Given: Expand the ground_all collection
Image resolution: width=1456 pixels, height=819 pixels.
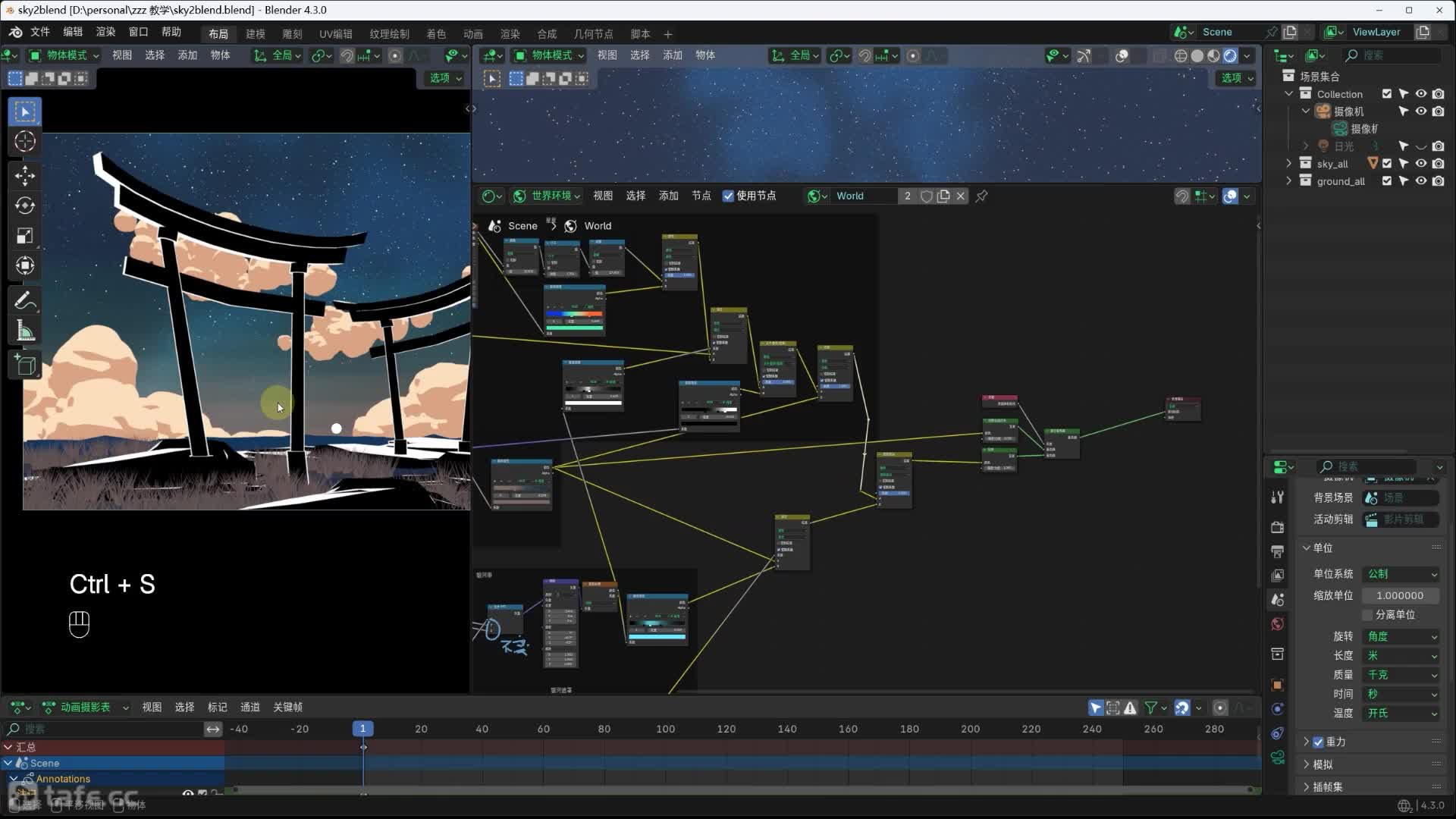Looking at the screenshot, I should pyautogui.click(x=1288, y=181).
